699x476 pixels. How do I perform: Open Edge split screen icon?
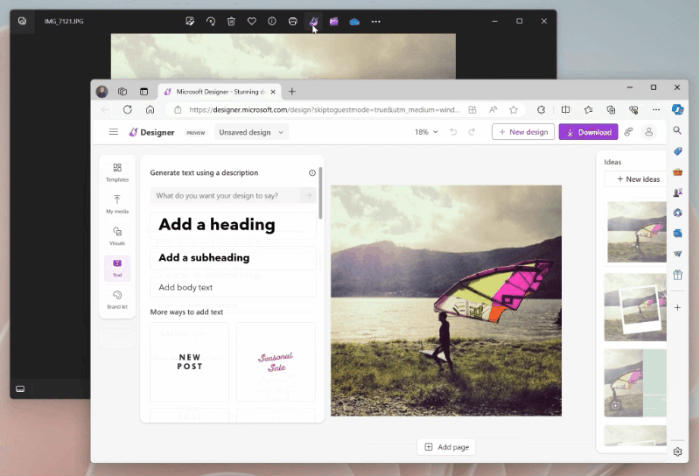click(x=566, y=110)
